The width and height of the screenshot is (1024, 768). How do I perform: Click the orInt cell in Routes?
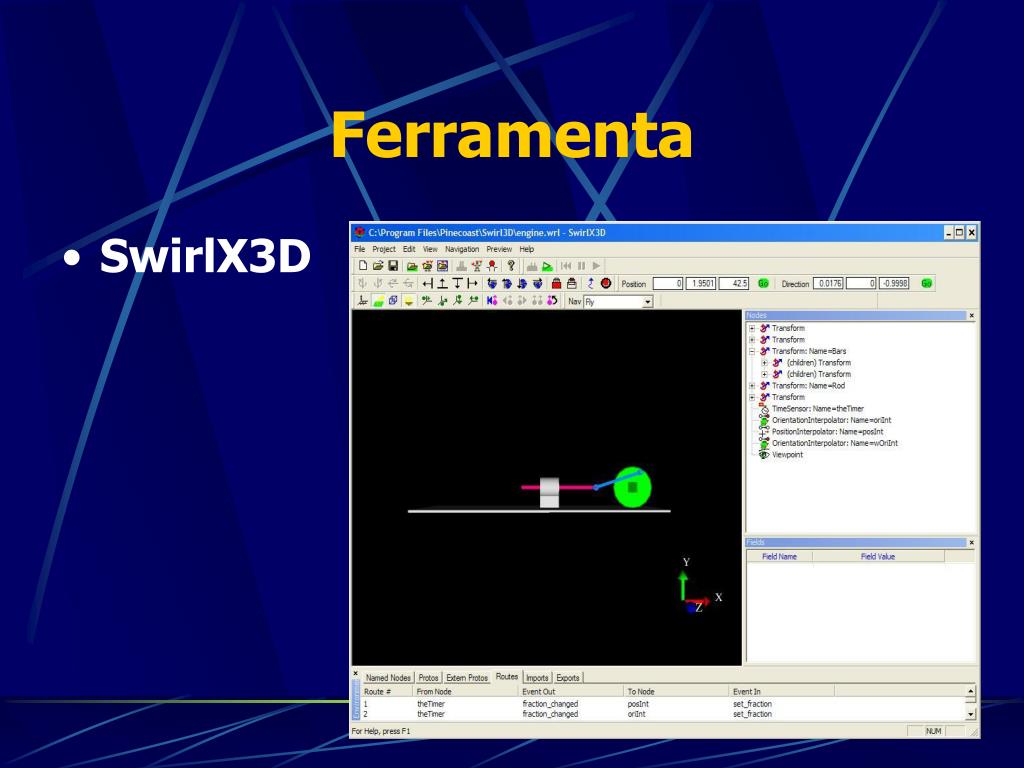(x=636, y=714)
